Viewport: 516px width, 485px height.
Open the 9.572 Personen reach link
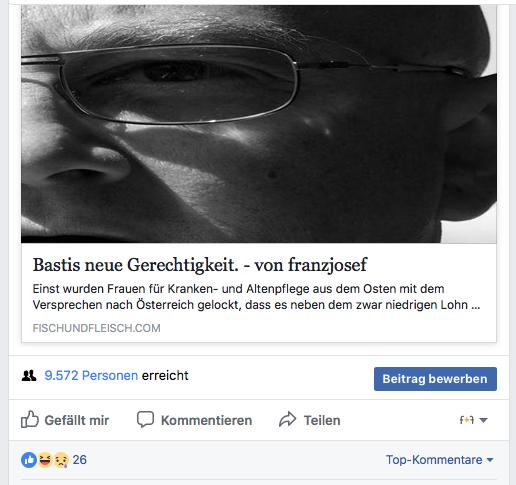point(91,376)
